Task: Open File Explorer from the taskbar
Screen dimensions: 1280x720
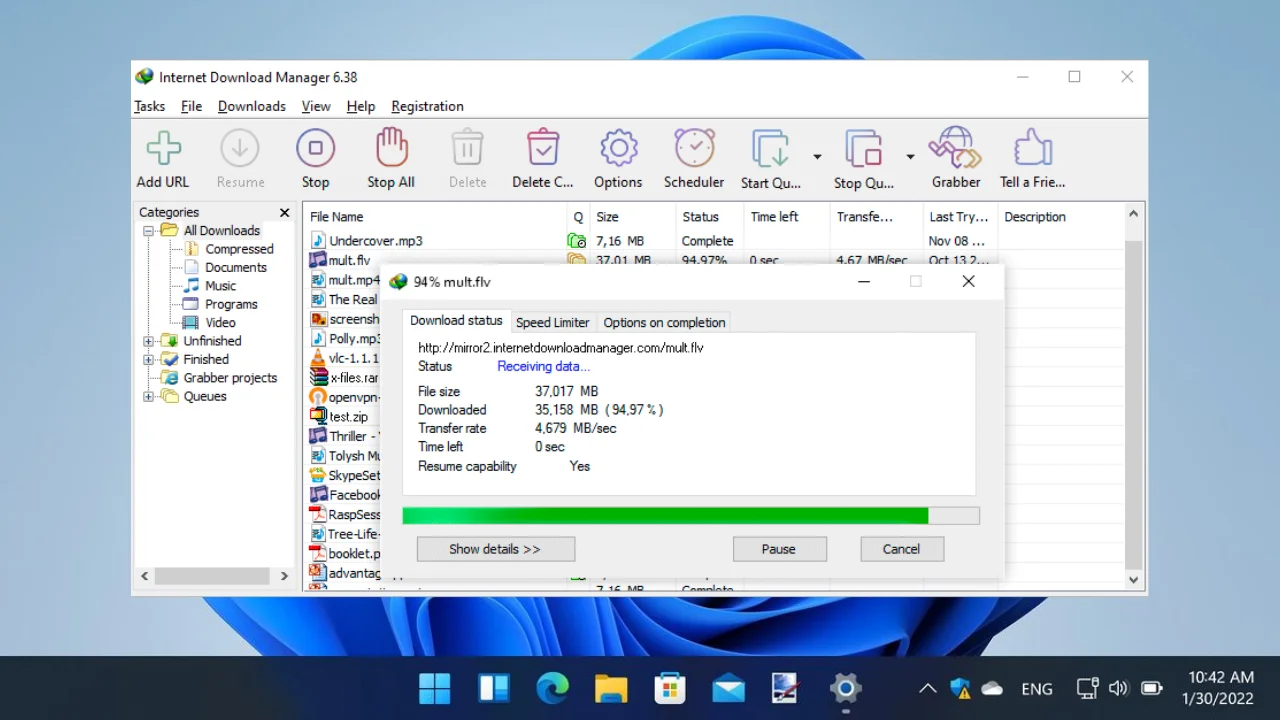Action: [x=611, y=688]
